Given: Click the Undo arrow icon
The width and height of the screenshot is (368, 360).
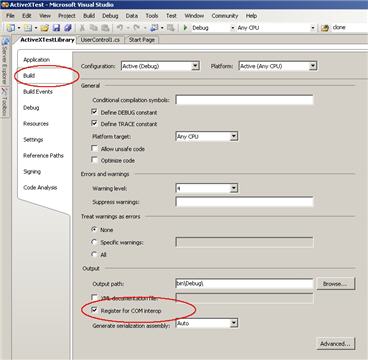Looking at the screenshot, I should click(120, 28).
